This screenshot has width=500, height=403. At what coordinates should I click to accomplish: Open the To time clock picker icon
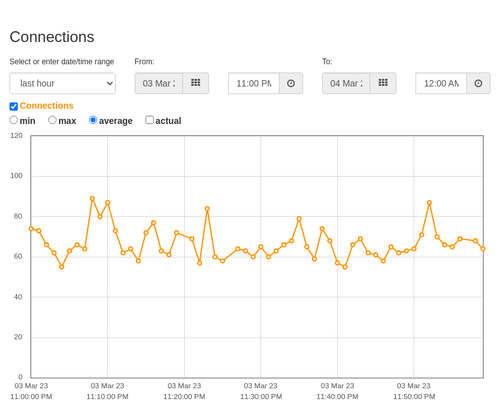[478, 83]
